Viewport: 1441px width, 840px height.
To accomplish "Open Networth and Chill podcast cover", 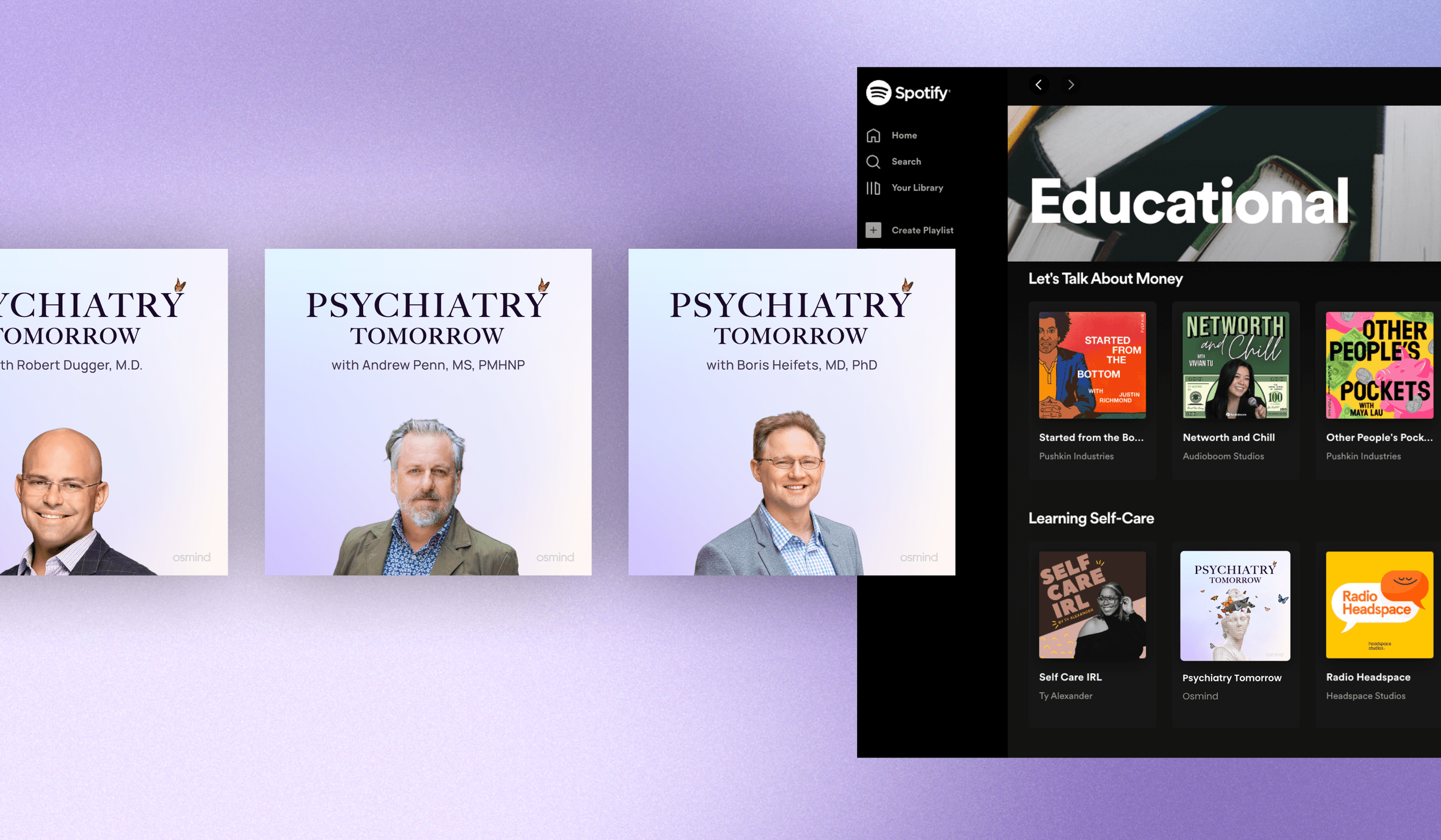I will coord(1235,365).
